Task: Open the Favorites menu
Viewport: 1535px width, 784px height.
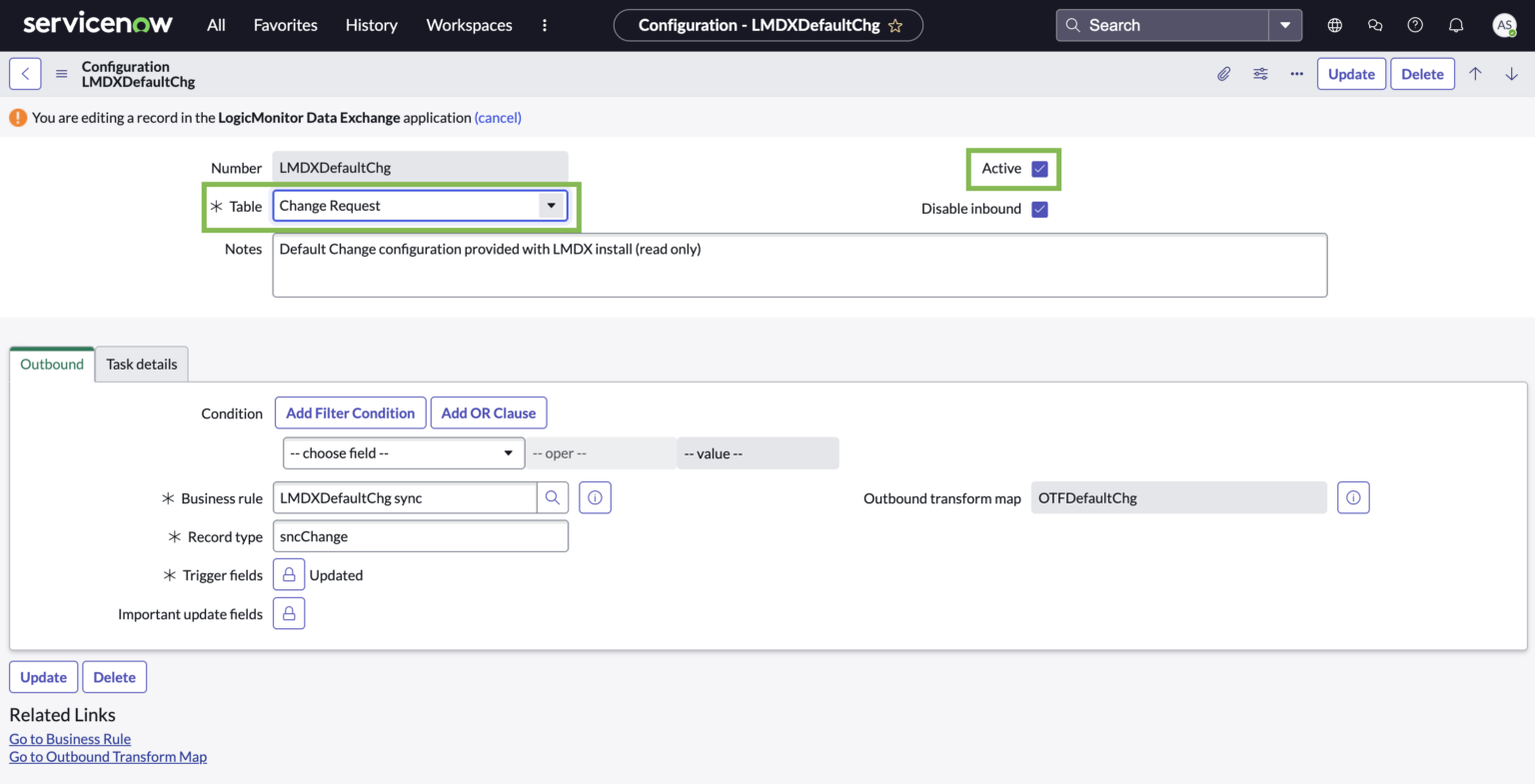Action: coord(286,25)
